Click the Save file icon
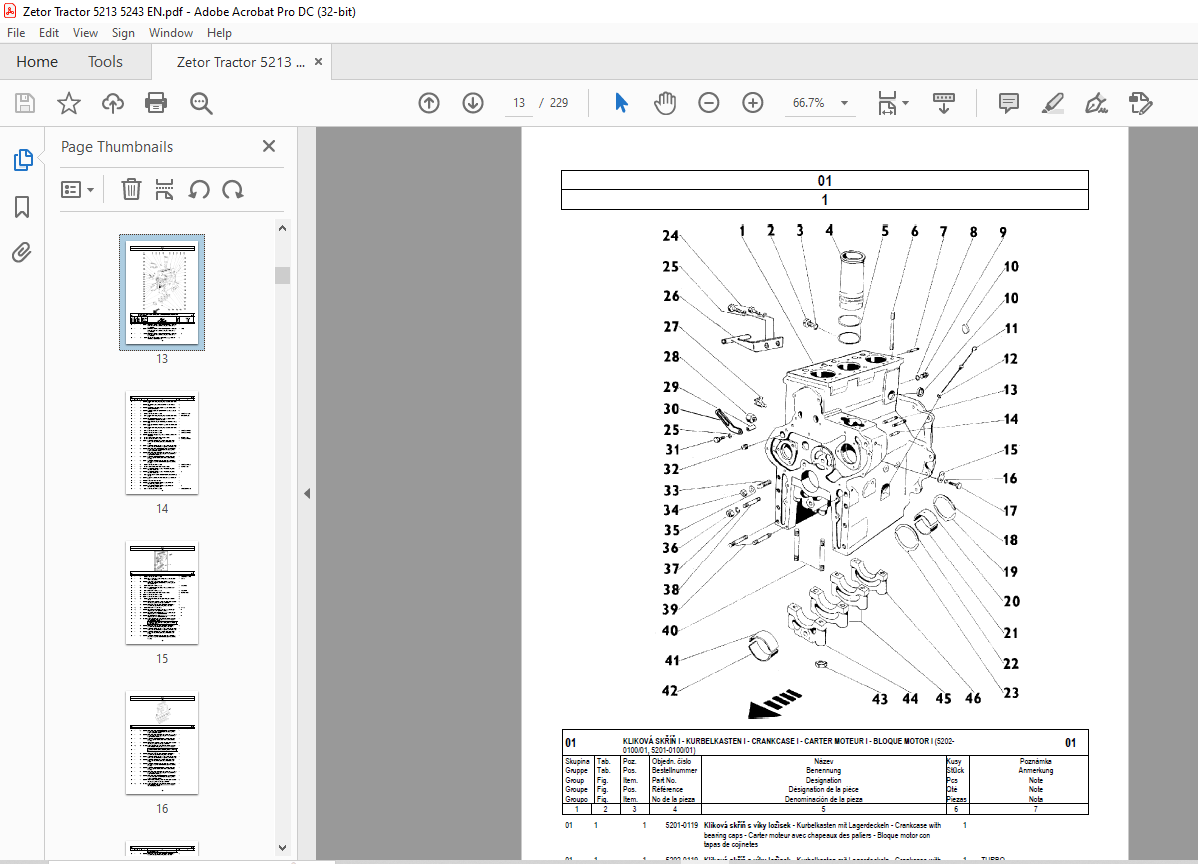The height and width of the screenshot is (864, 1198). pyautogui.click(x=25, y=103)
